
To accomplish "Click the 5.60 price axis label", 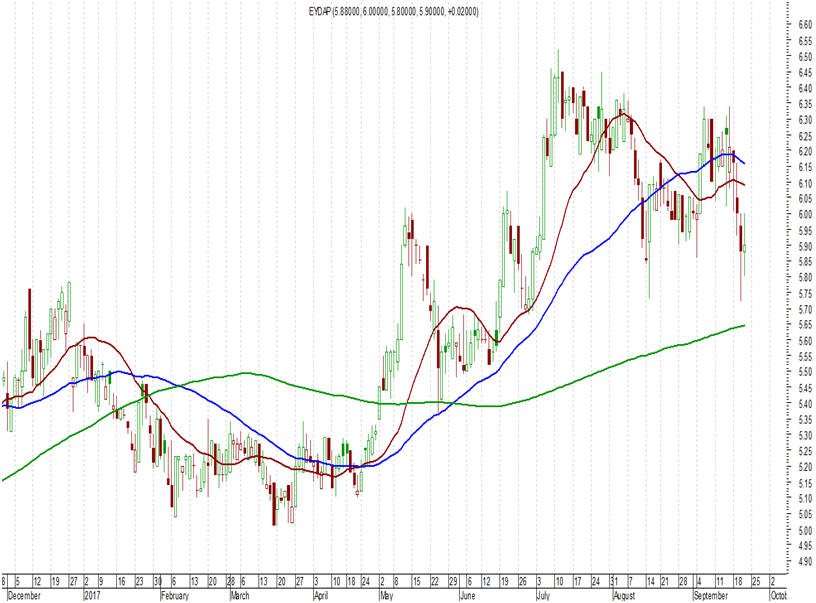I will (x=805, y=341).
